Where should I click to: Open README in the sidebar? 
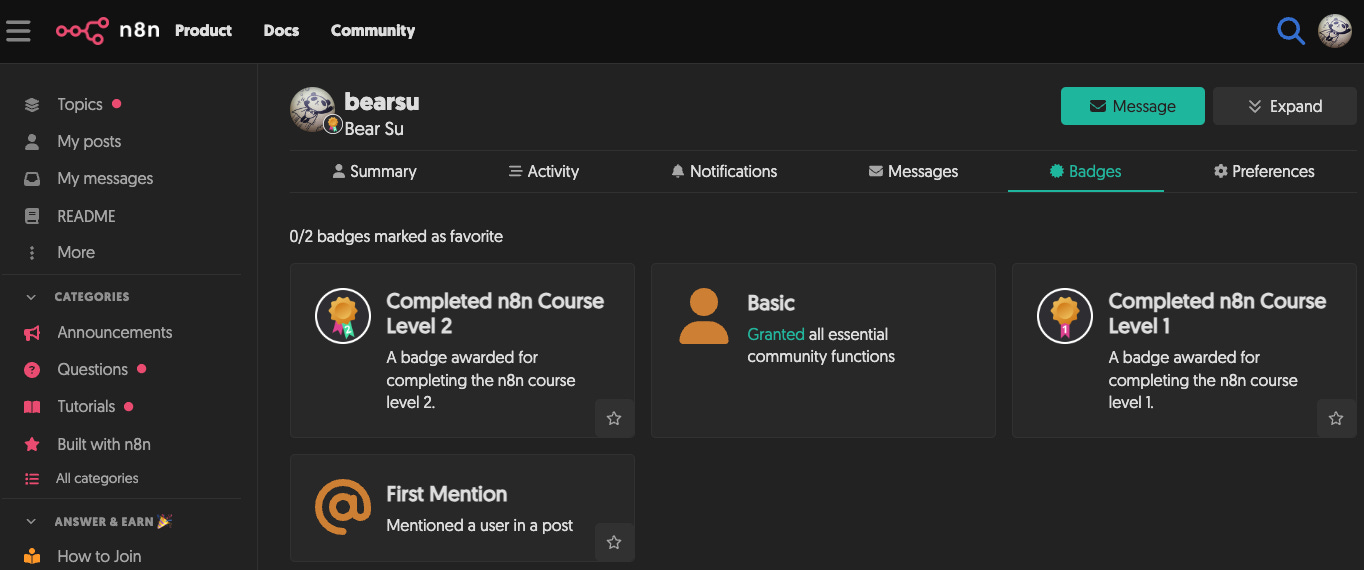86,216
